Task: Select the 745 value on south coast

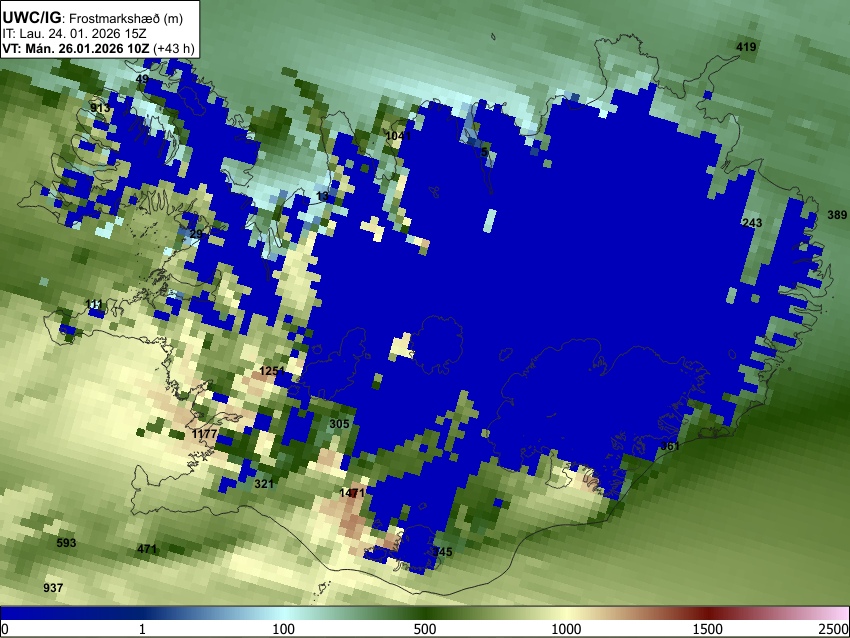Action: click(442, 552)
